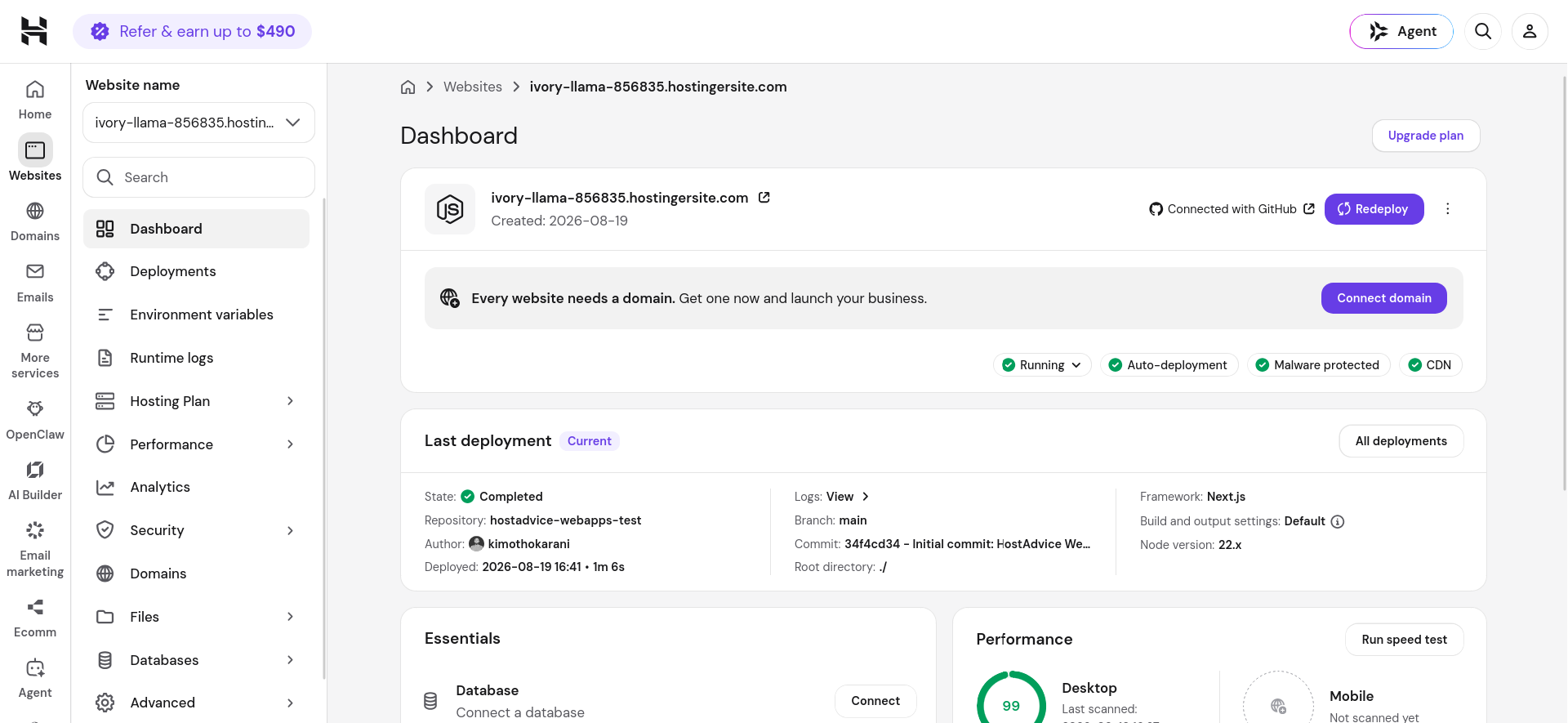Click the info icon next to Default
This screenshot has width=1568, height=723.
[1338, 521]
